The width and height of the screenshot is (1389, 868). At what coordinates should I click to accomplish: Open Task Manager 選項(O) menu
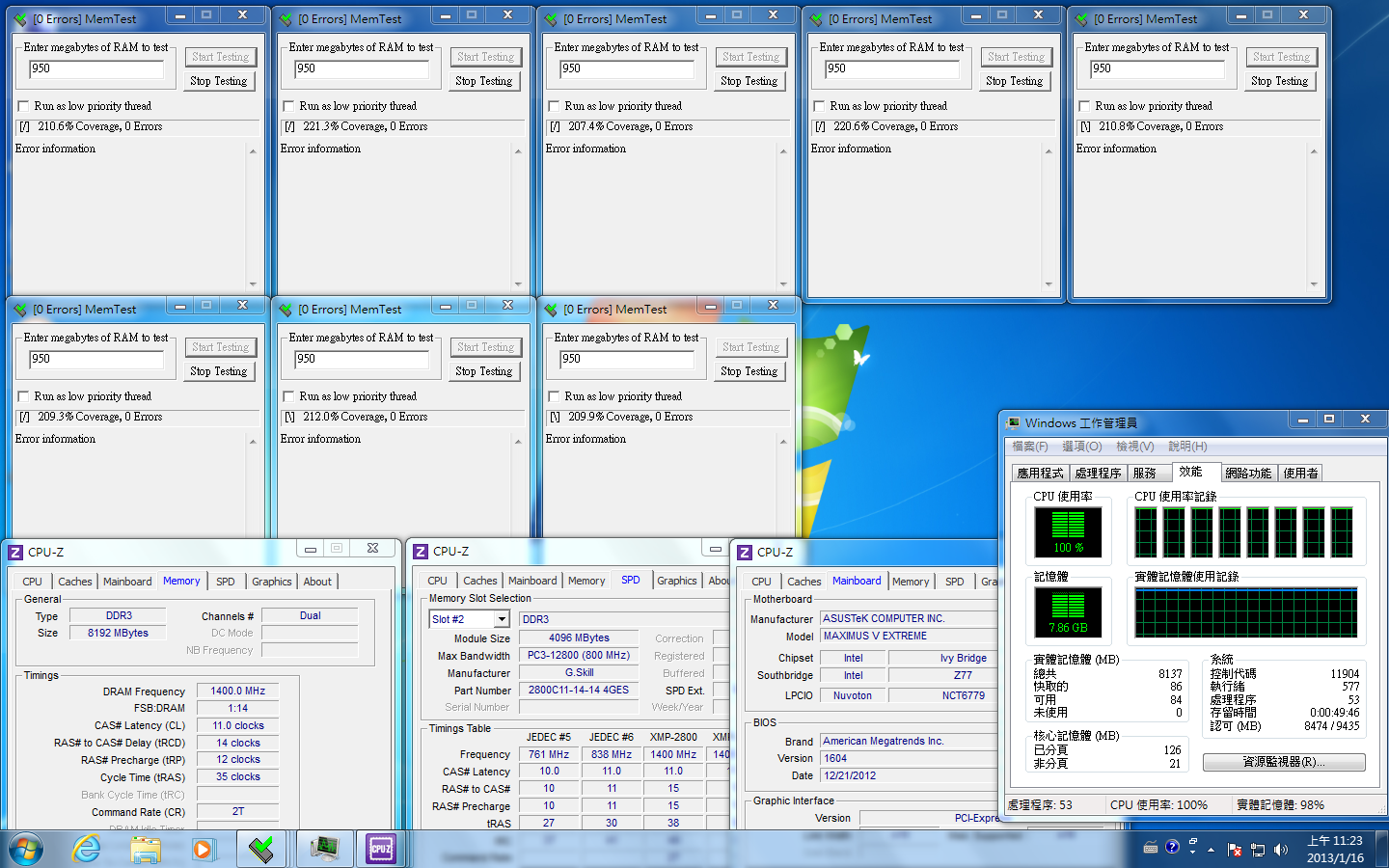click(x=1081, y=447)
